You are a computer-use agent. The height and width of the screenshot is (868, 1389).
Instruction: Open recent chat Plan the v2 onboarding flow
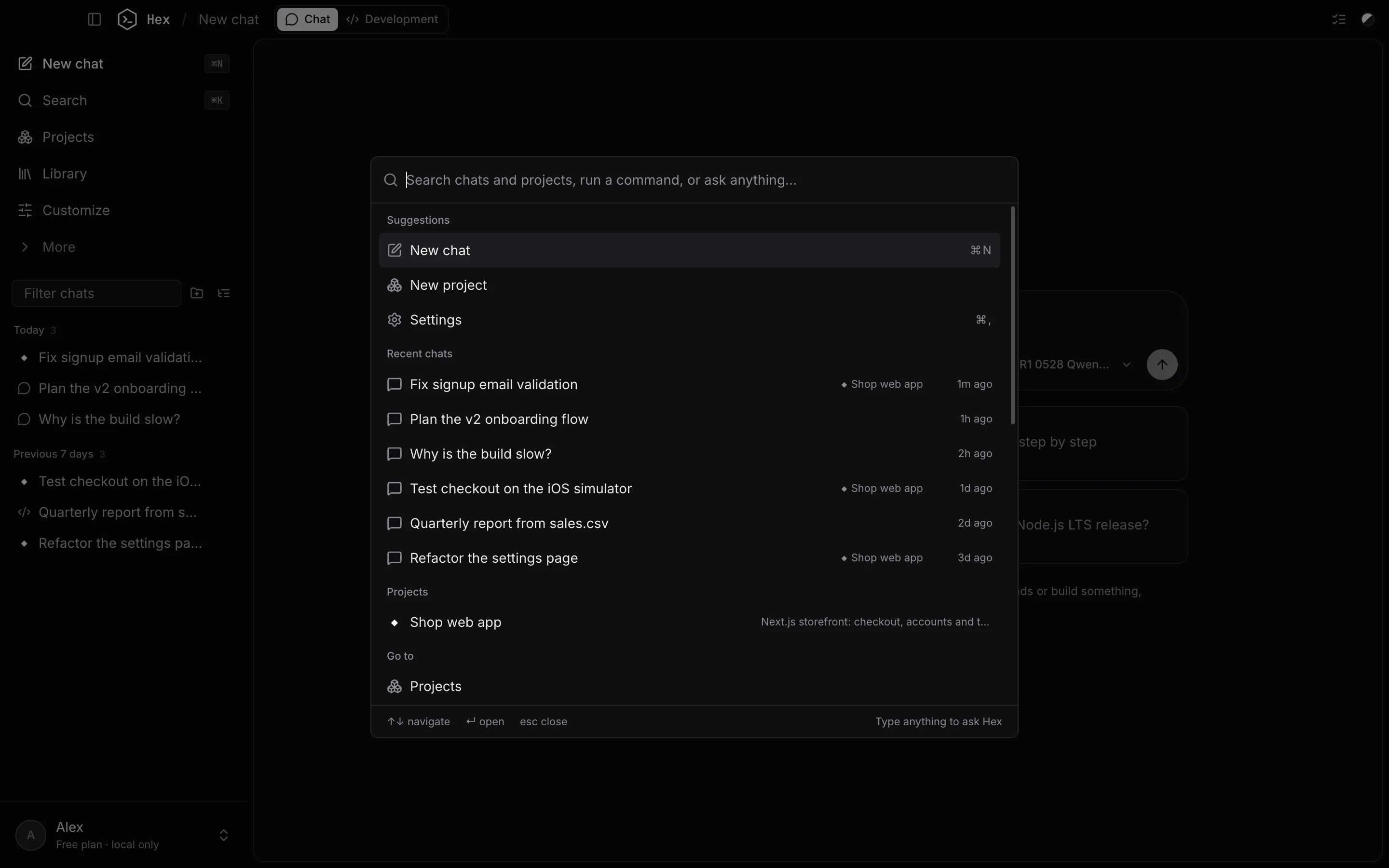(689, 419)
